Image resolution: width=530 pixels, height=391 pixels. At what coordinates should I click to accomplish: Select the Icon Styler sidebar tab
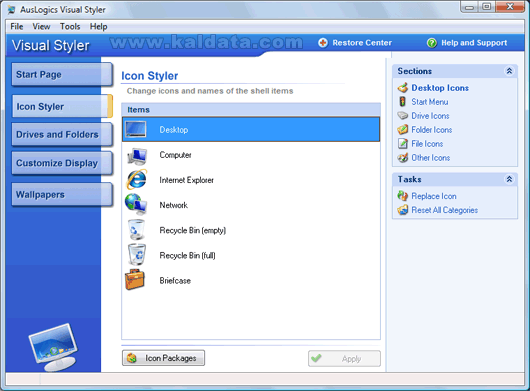[x=62, y=106]
